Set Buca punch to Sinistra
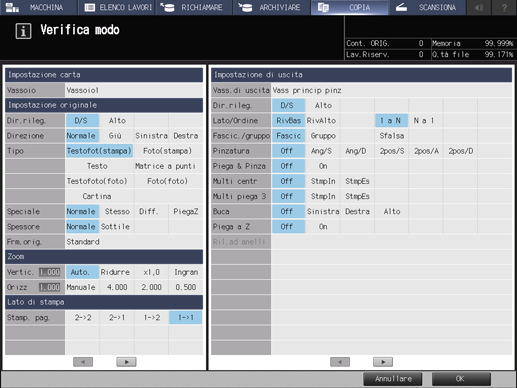The image size is (517, 388). (x=323, y=211)
